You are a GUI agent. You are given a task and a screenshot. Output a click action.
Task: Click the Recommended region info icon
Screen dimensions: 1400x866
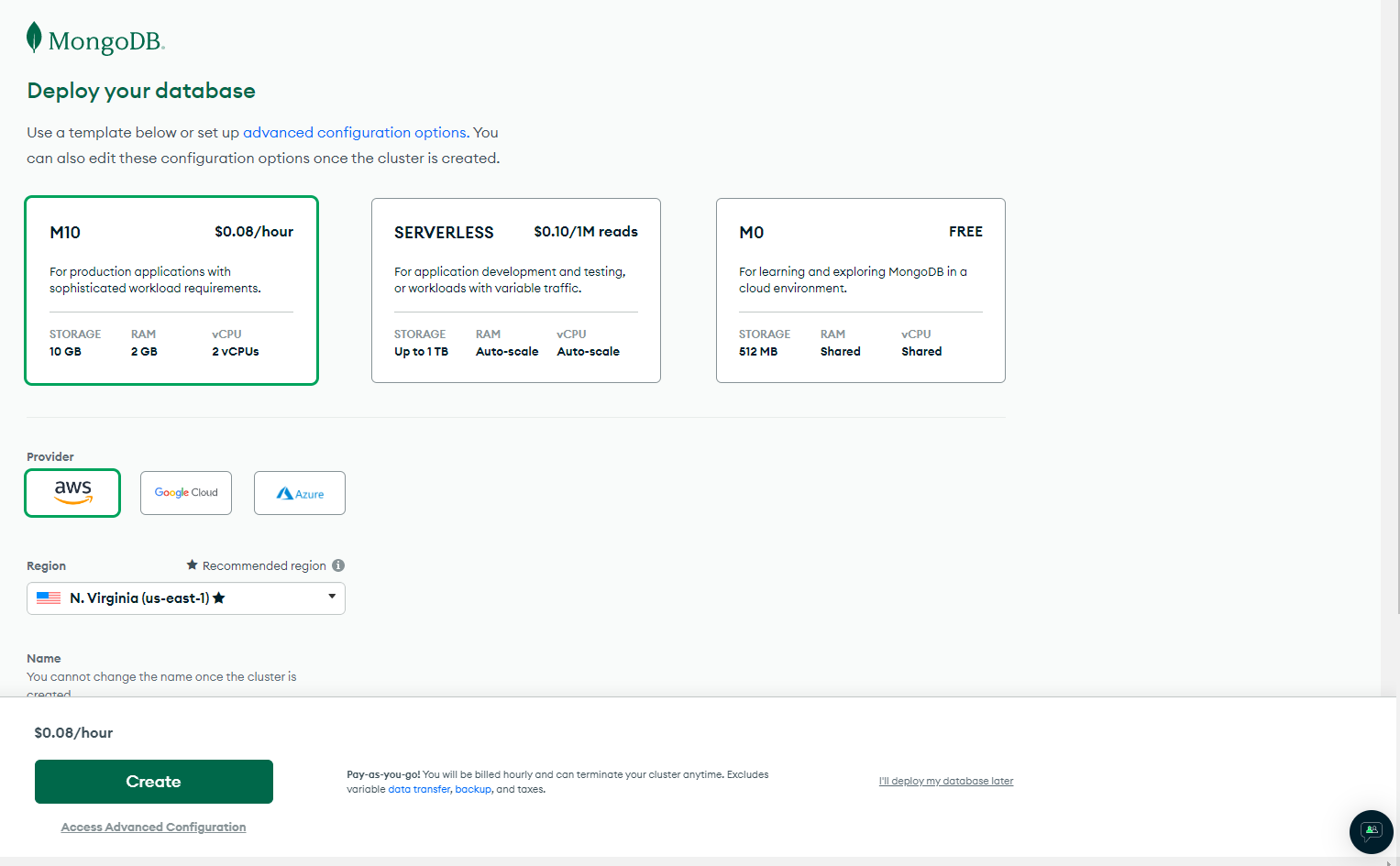[338, 565]
